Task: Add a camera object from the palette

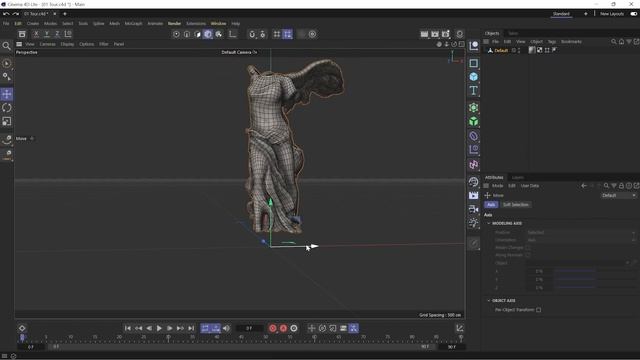Action: [473, 209]
